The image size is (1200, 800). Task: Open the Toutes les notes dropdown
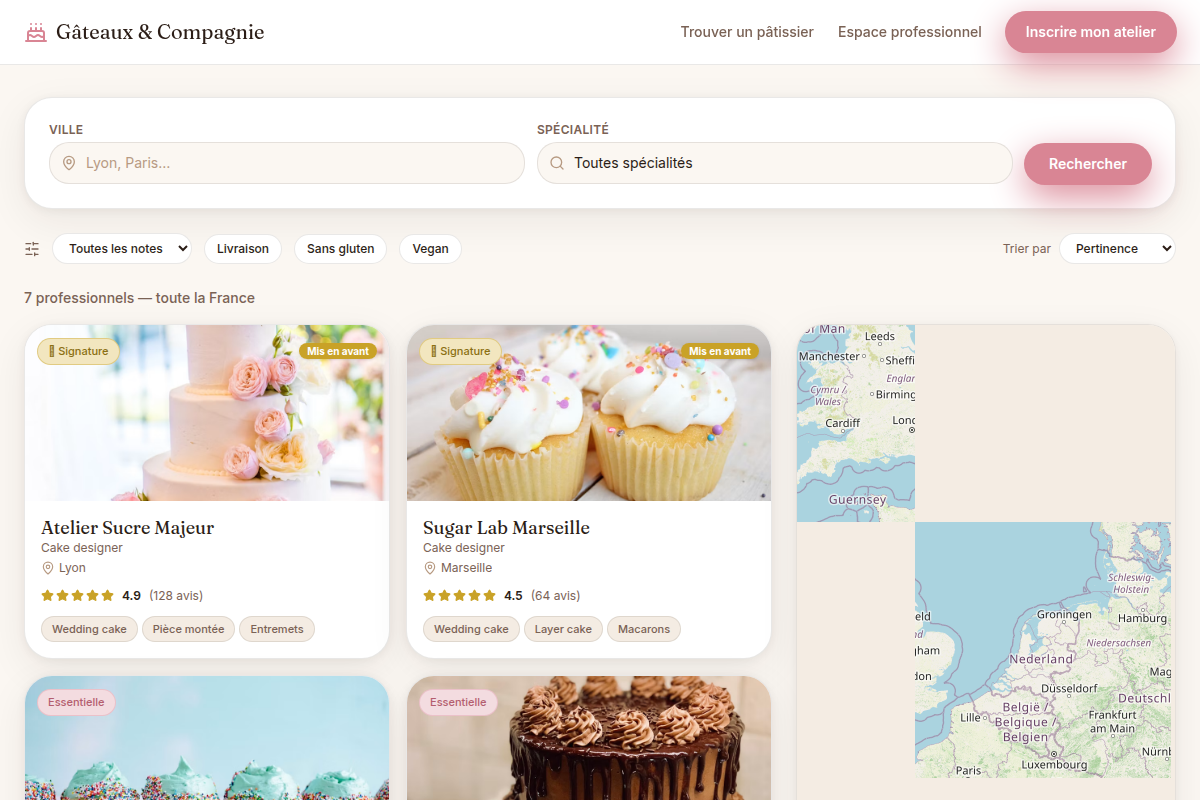(122, 249)
